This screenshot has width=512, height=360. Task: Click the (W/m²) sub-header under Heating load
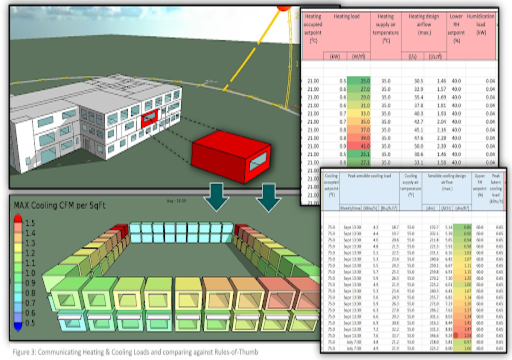359,56
